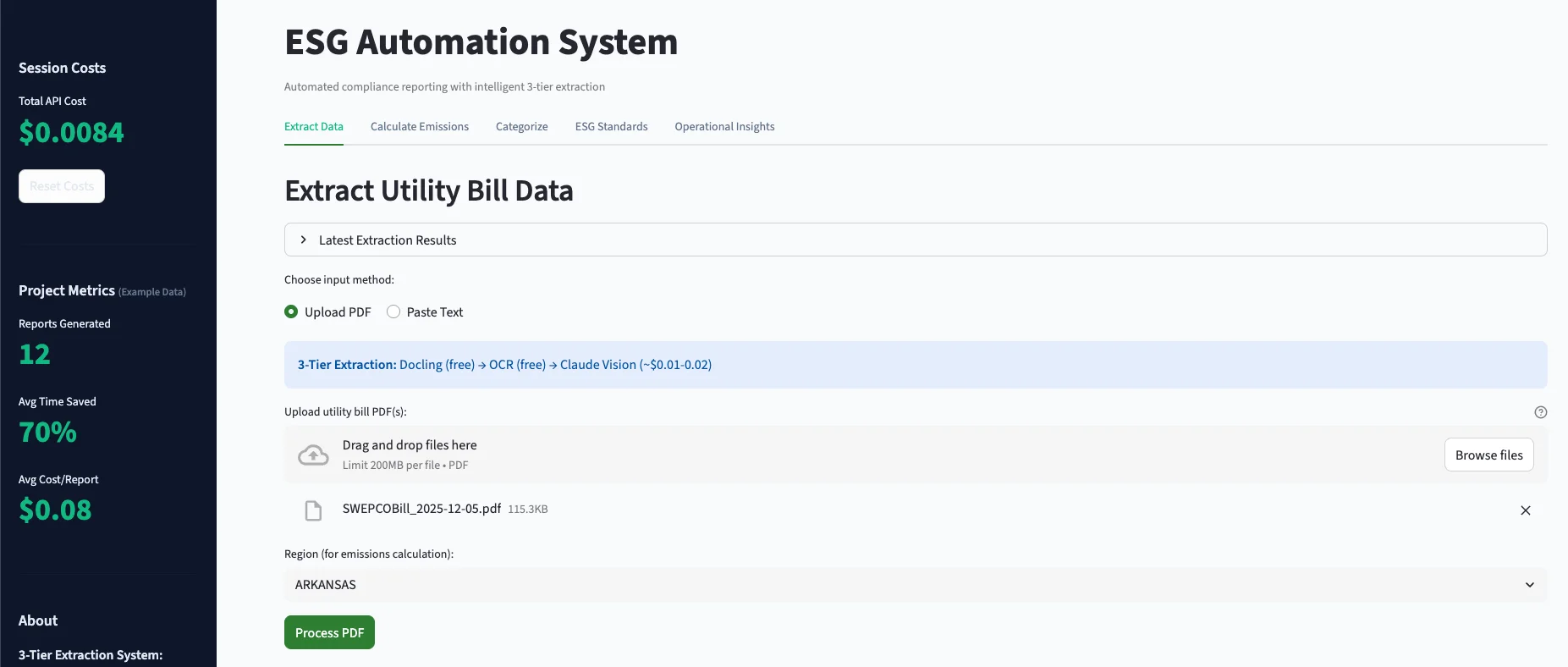This screenshot has height=667, width=1568.
Task: Click the PDF document file icon
Action: click(313, 510)
